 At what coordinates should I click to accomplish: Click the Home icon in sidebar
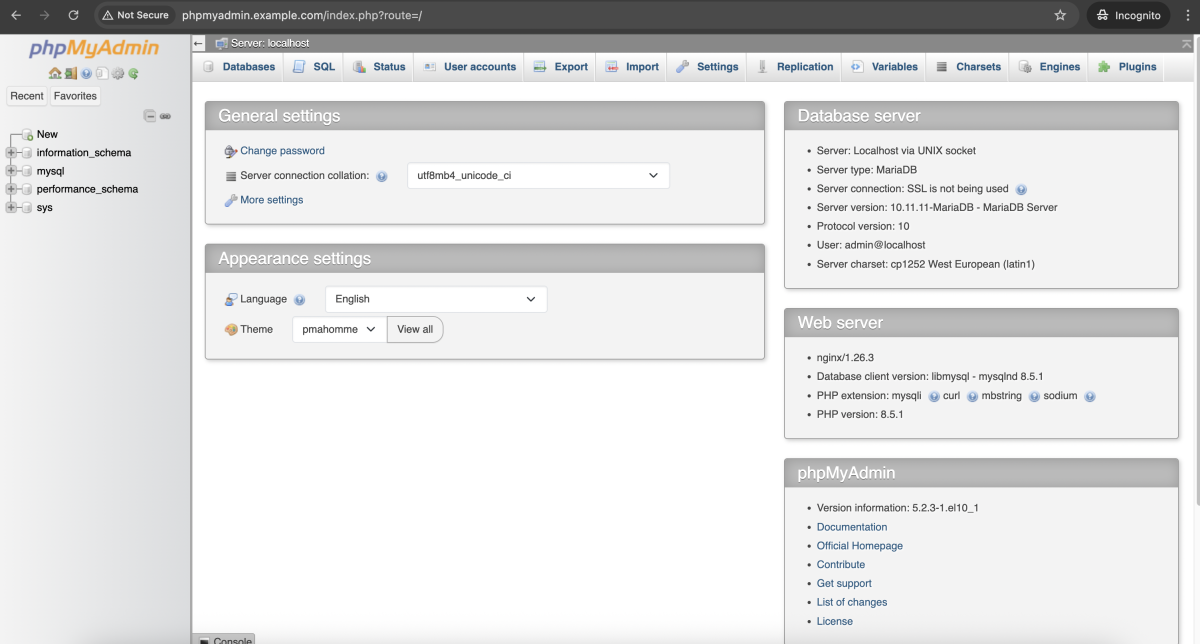pyautogui.click(x=55, y=74)
